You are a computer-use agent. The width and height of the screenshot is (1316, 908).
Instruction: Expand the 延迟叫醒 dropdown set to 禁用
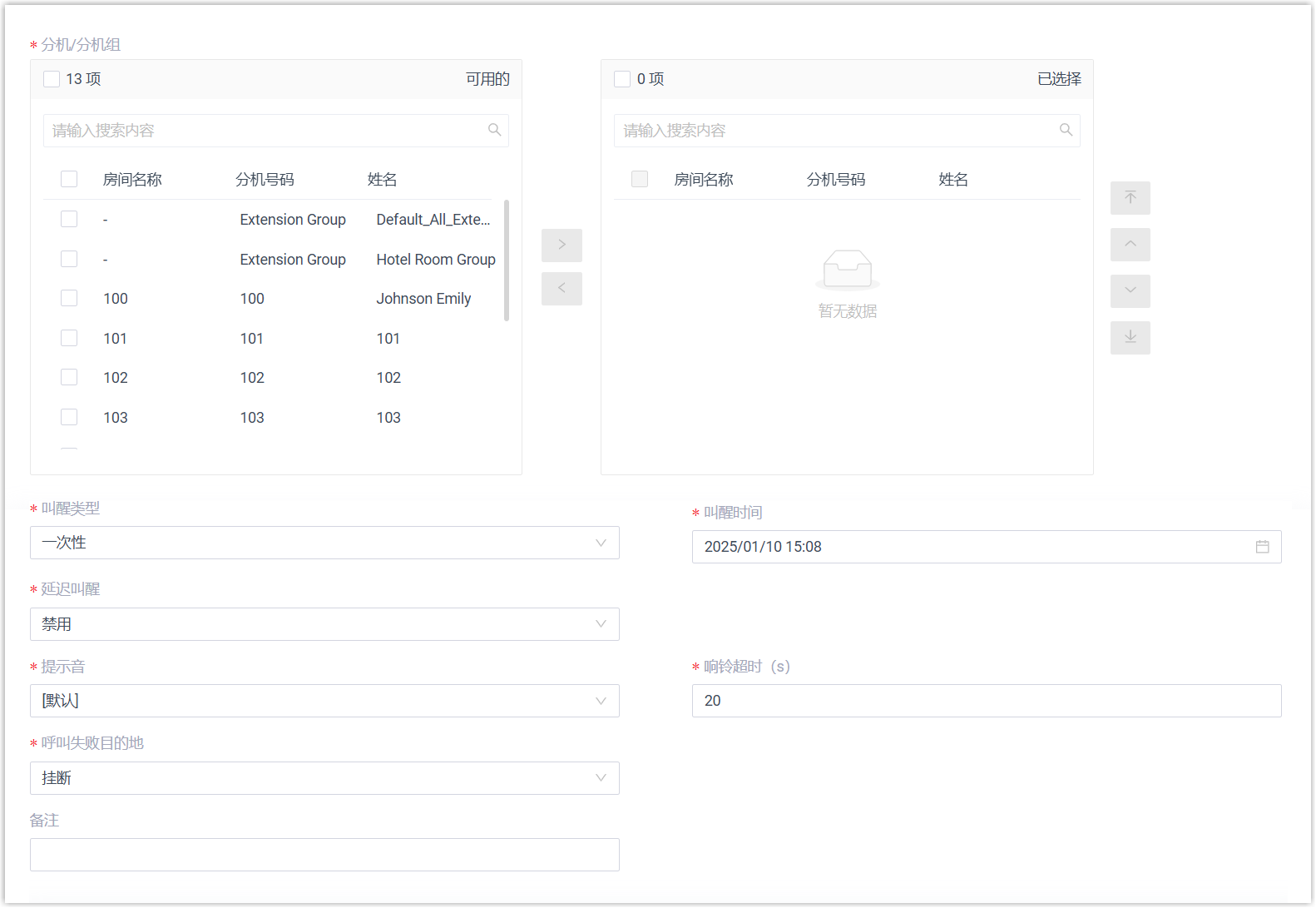(x=324, y=624)
